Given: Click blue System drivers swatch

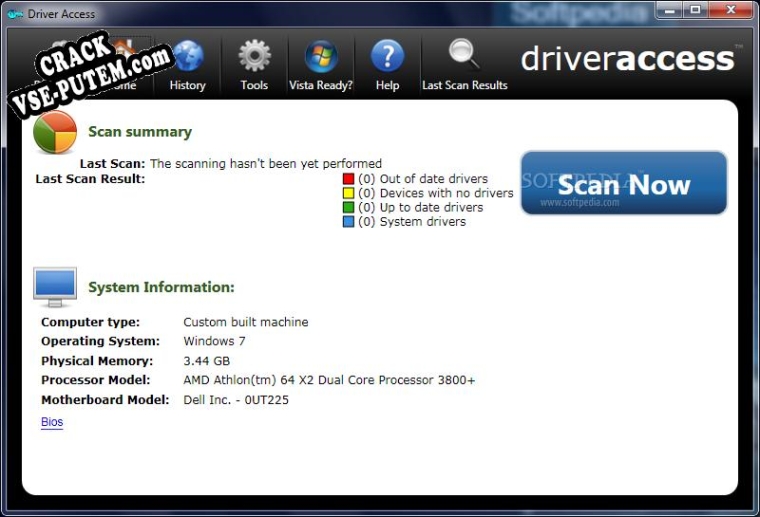Looking at the screenshot, I should [x=349, y=222].
